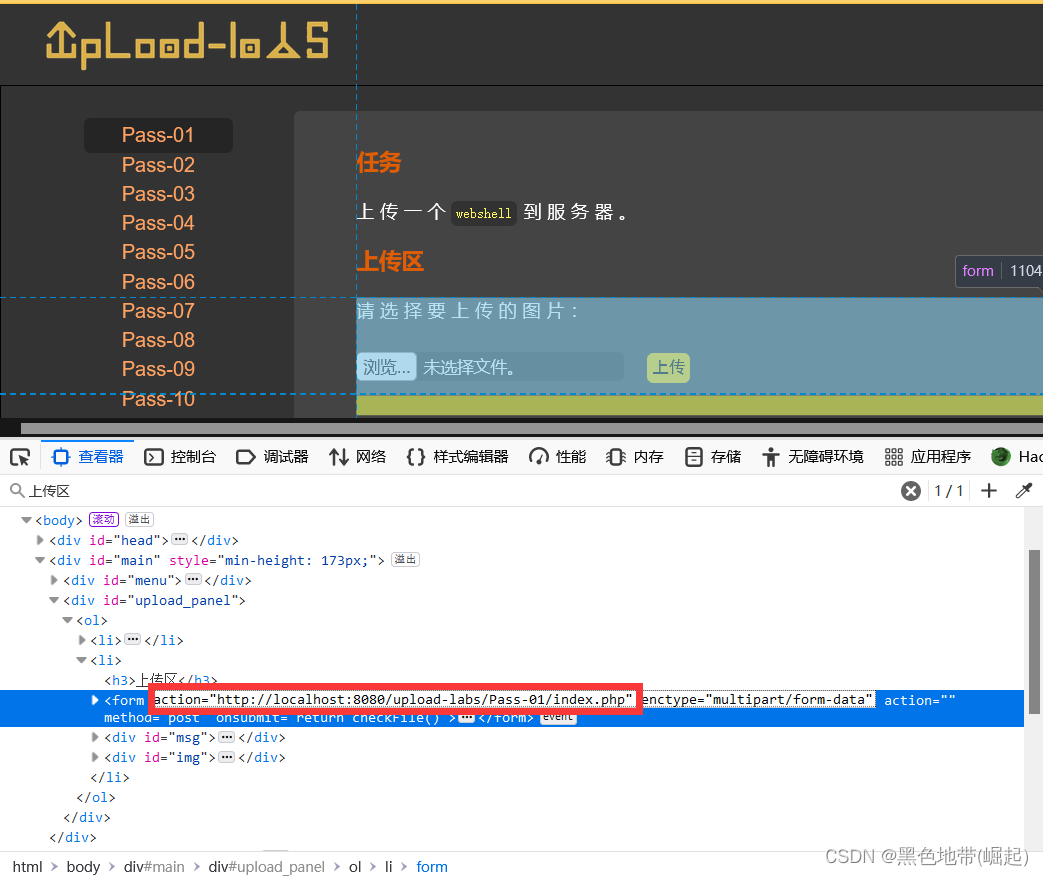Click ellipsis on div id="img" row

click(x=227, y=757)
